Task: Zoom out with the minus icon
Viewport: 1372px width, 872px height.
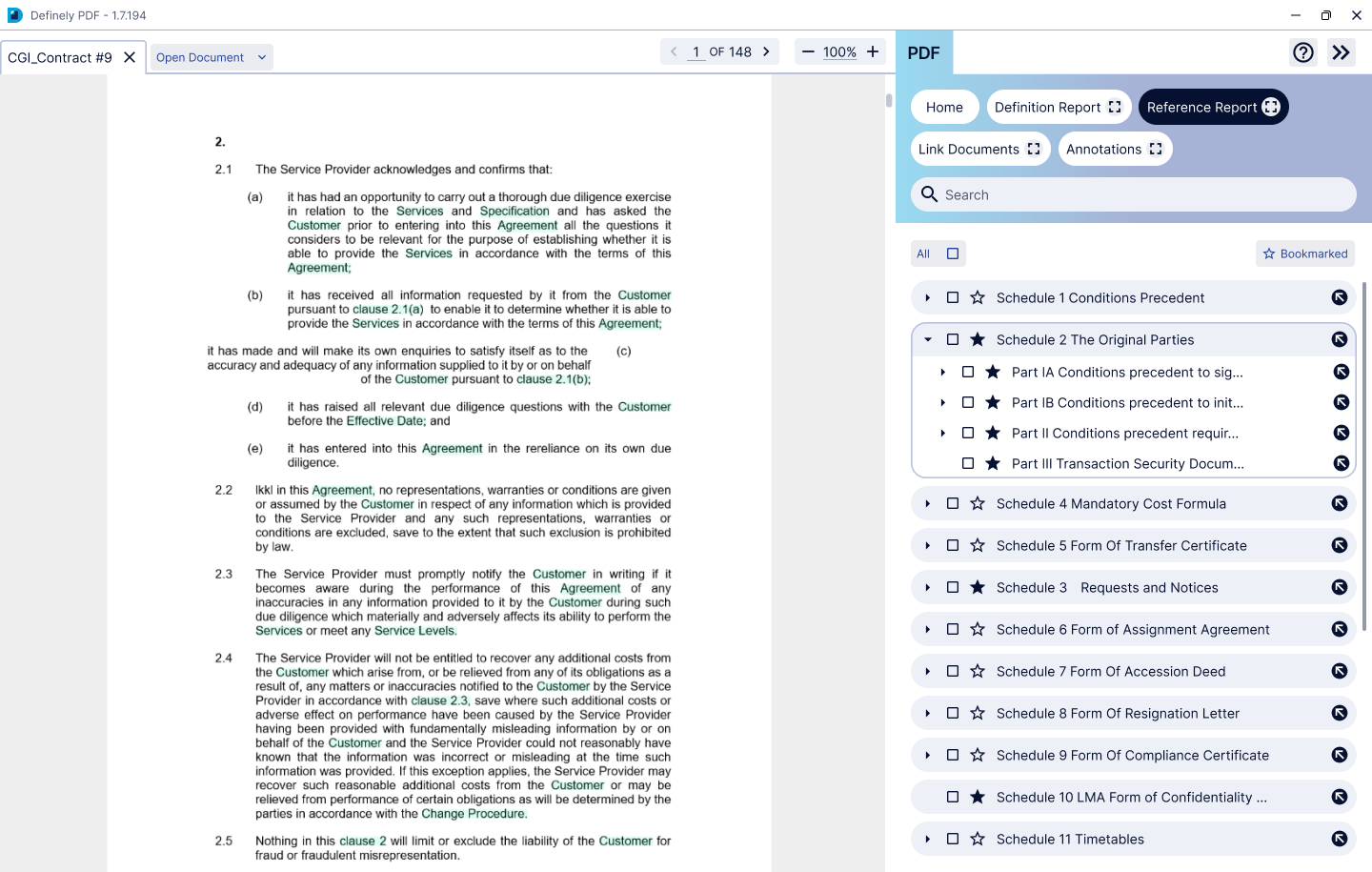Action: 808,51
